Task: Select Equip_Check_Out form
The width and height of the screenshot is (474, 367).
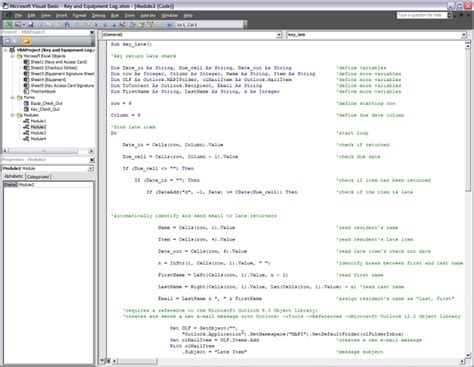Action: point(47,103)
